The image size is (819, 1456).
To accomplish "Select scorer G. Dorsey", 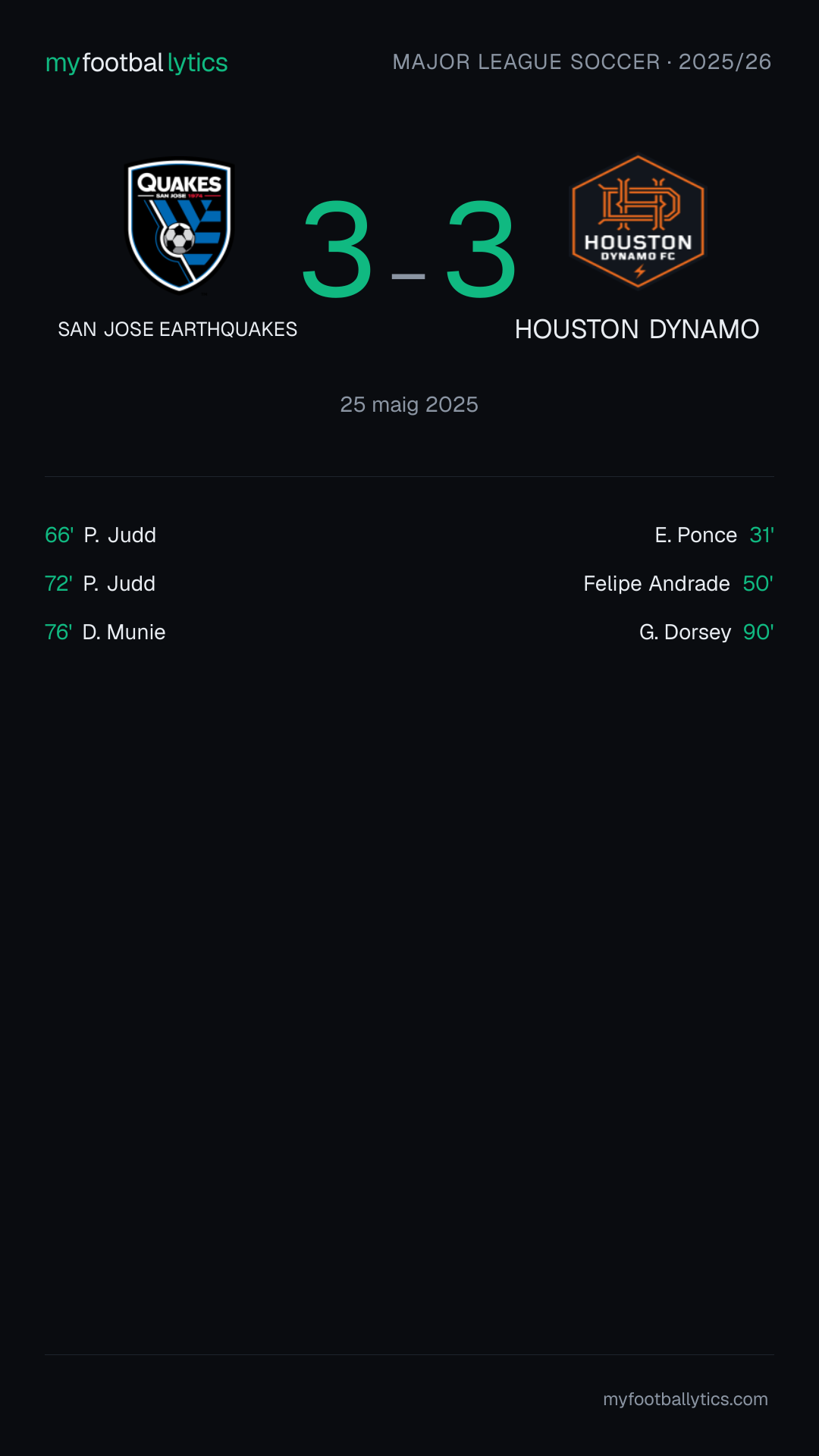I will click(x=686, y=632).
